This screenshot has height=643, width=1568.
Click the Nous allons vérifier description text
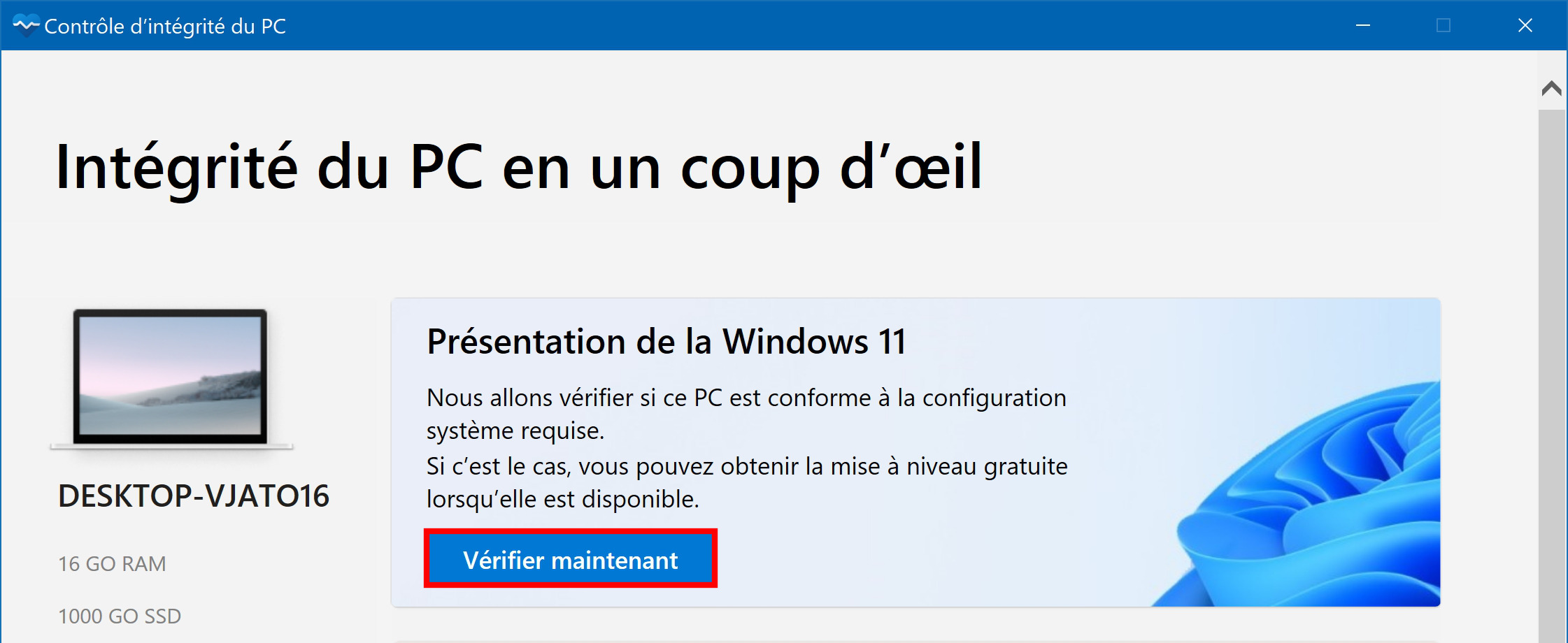click(x=747, y=414)
